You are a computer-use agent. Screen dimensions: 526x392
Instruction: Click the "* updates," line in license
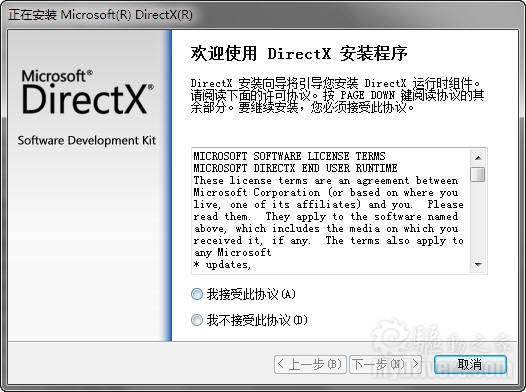coord(222,265)
